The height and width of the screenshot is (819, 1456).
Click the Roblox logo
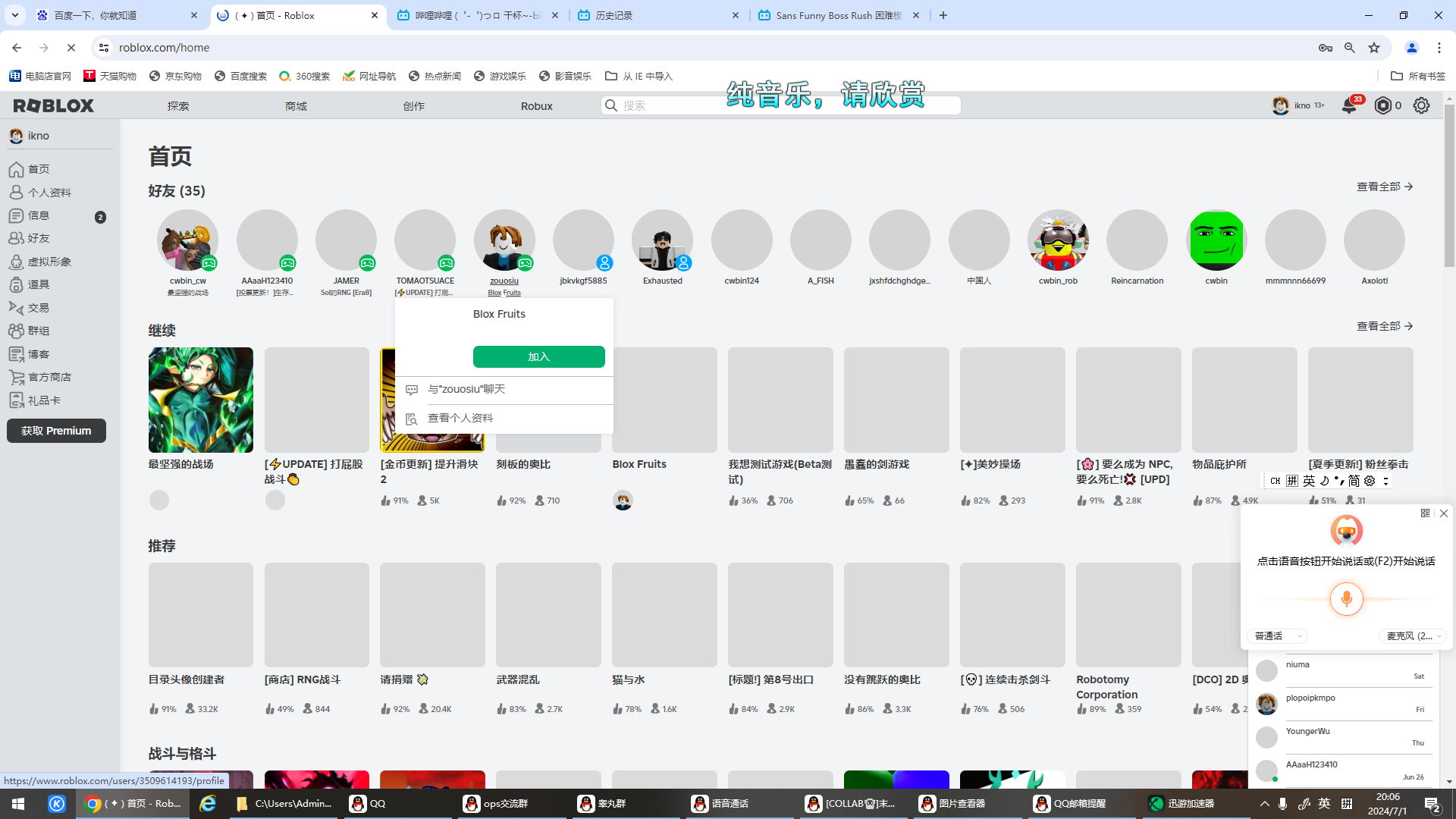click(54, 105)
